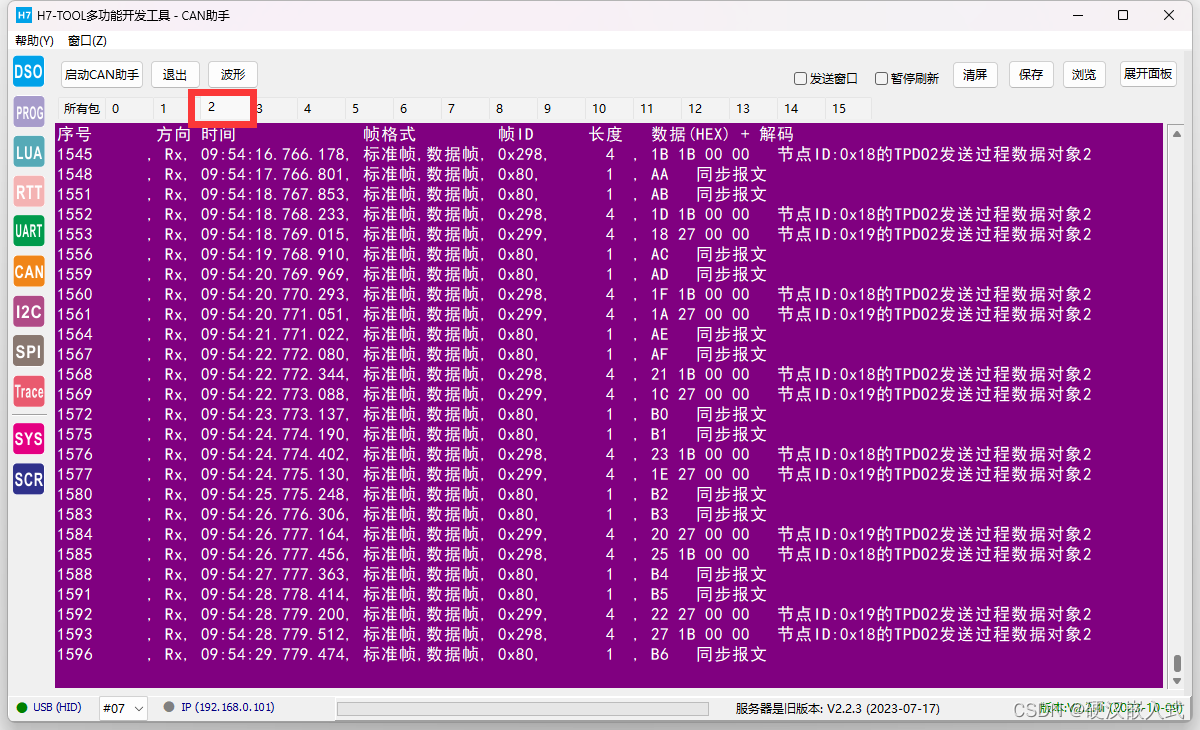Screen dimensions: 1200x730
Task: Click the 数据(HEX) + 解码 column header
Action: pyautogui.click(x=722, y=134)
